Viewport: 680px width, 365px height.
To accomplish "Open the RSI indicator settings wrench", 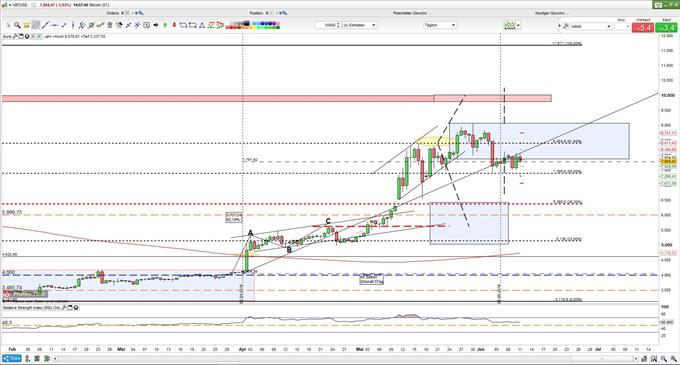I will point(64,308).
